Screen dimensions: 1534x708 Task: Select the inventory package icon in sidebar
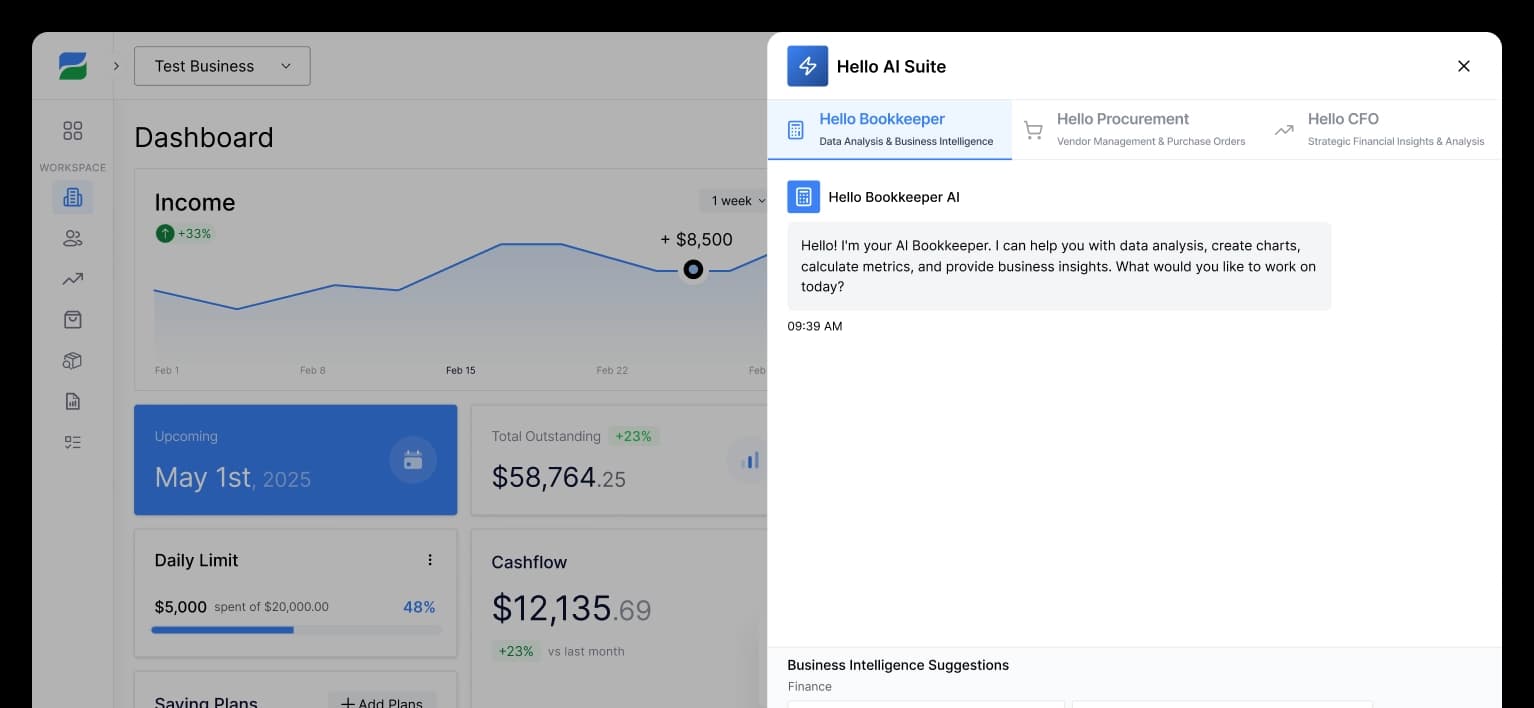[x=72, y=360]
